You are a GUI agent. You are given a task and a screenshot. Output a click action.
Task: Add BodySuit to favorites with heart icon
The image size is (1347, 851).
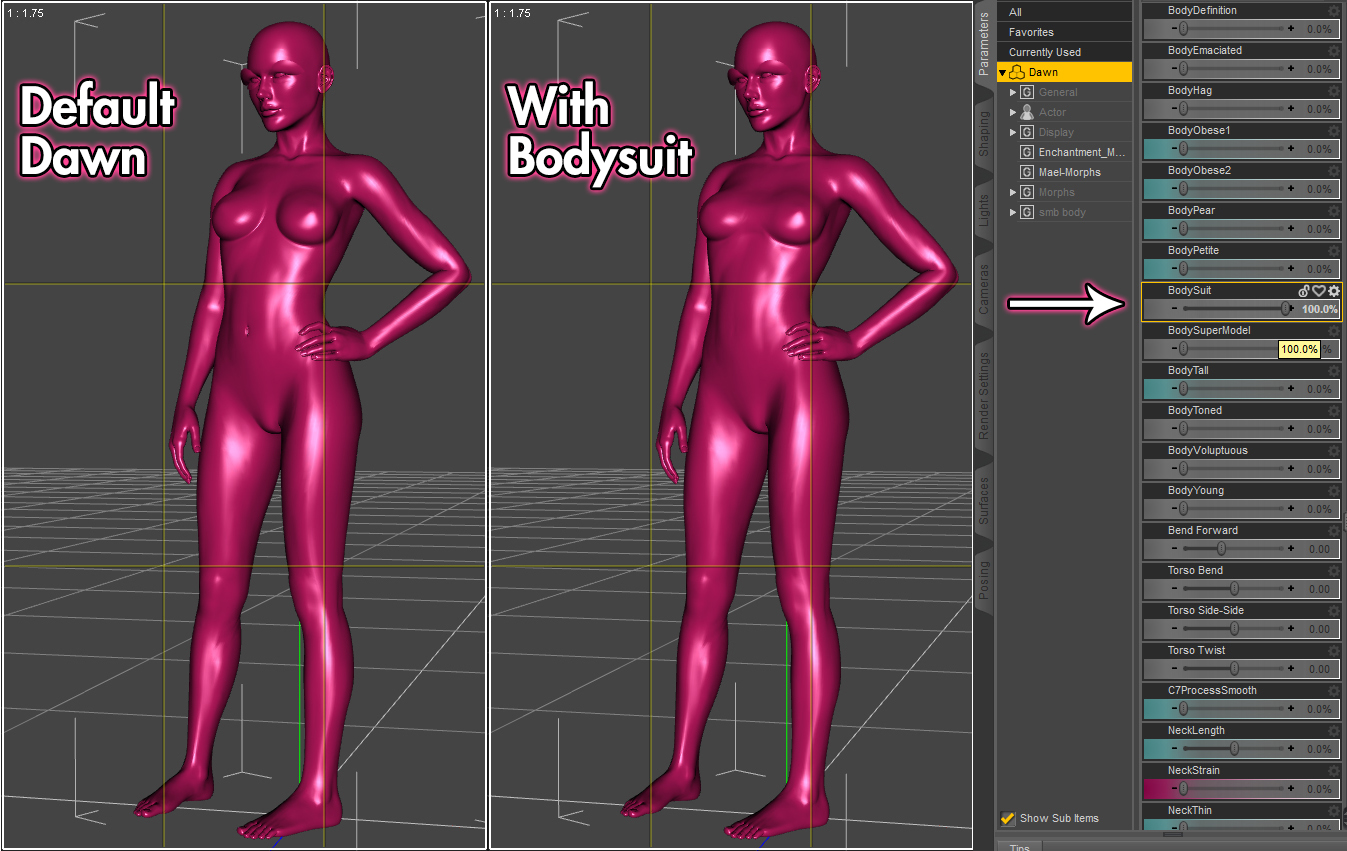1319,291
